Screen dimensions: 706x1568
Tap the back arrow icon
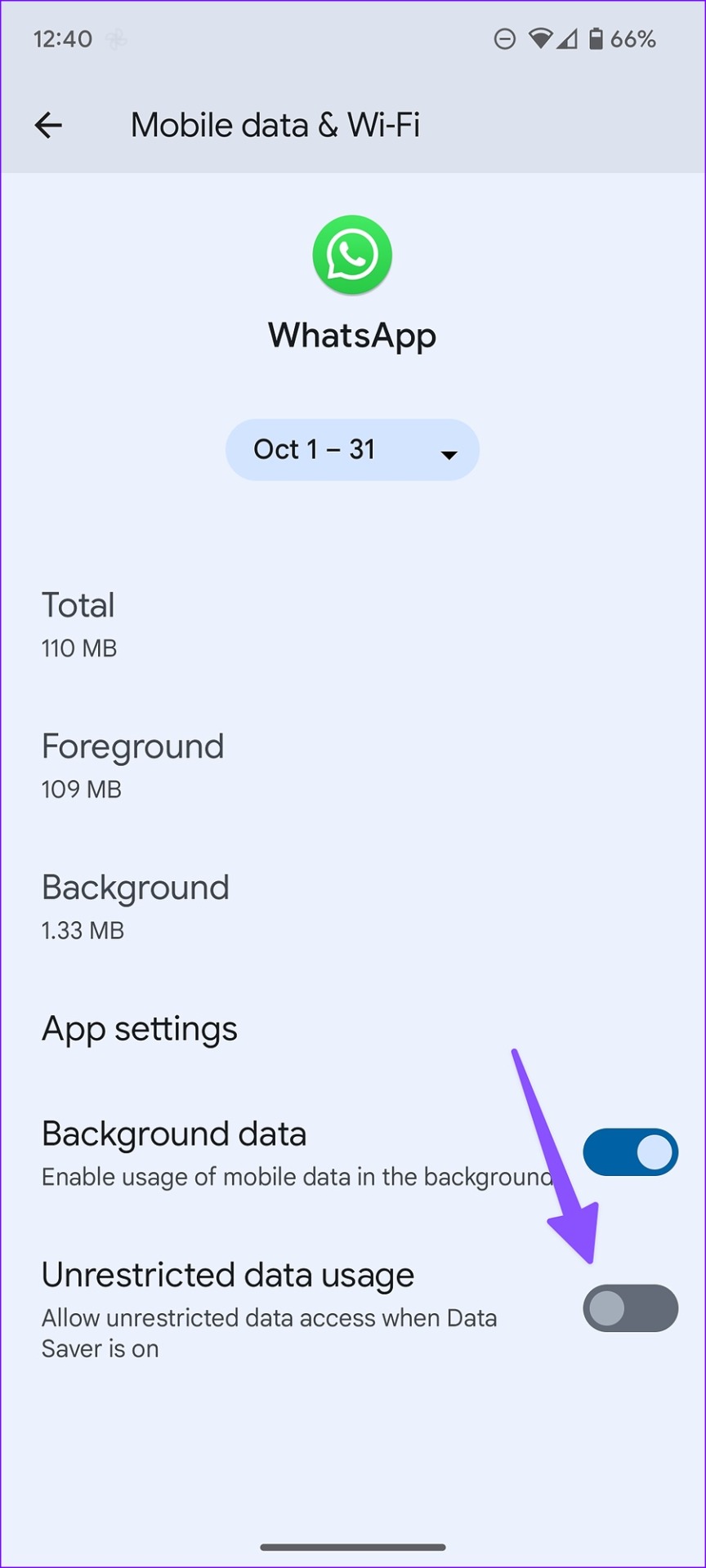48,125
